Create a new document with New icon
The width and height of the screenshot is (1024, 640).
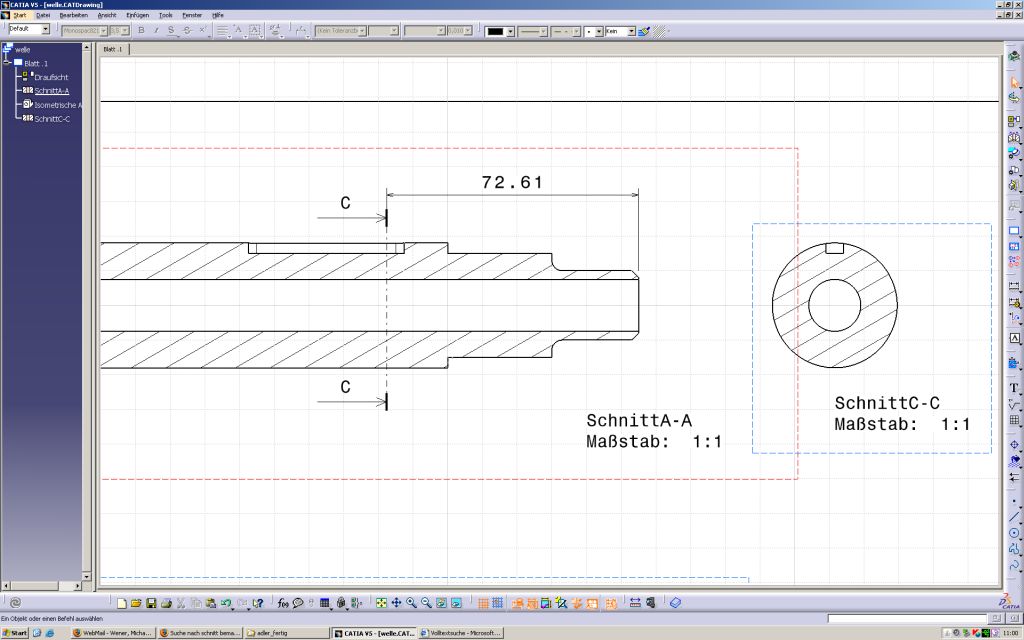coord(121,603)
